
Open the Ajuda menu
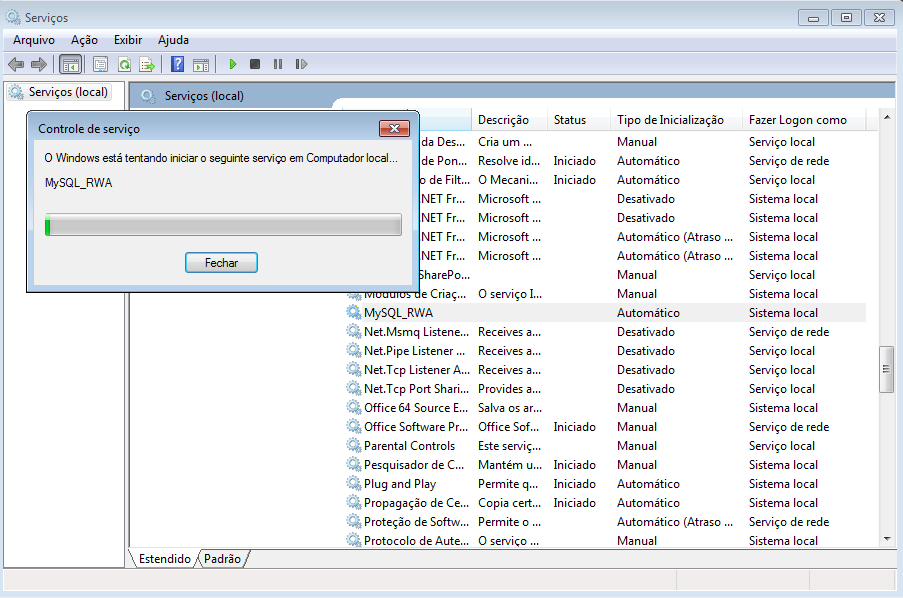tap(173, 40)
